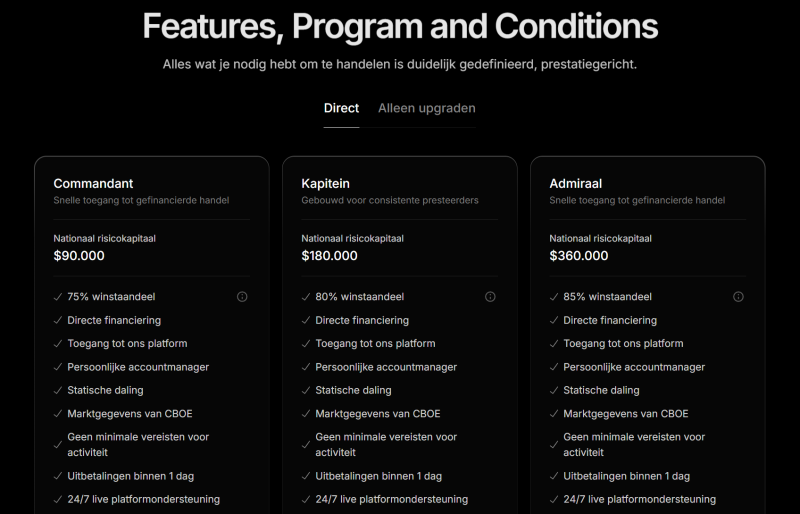The image size is (800, 514).
Task: Show the info icon details for 85% winstaandeel
Action: [738, 297]
